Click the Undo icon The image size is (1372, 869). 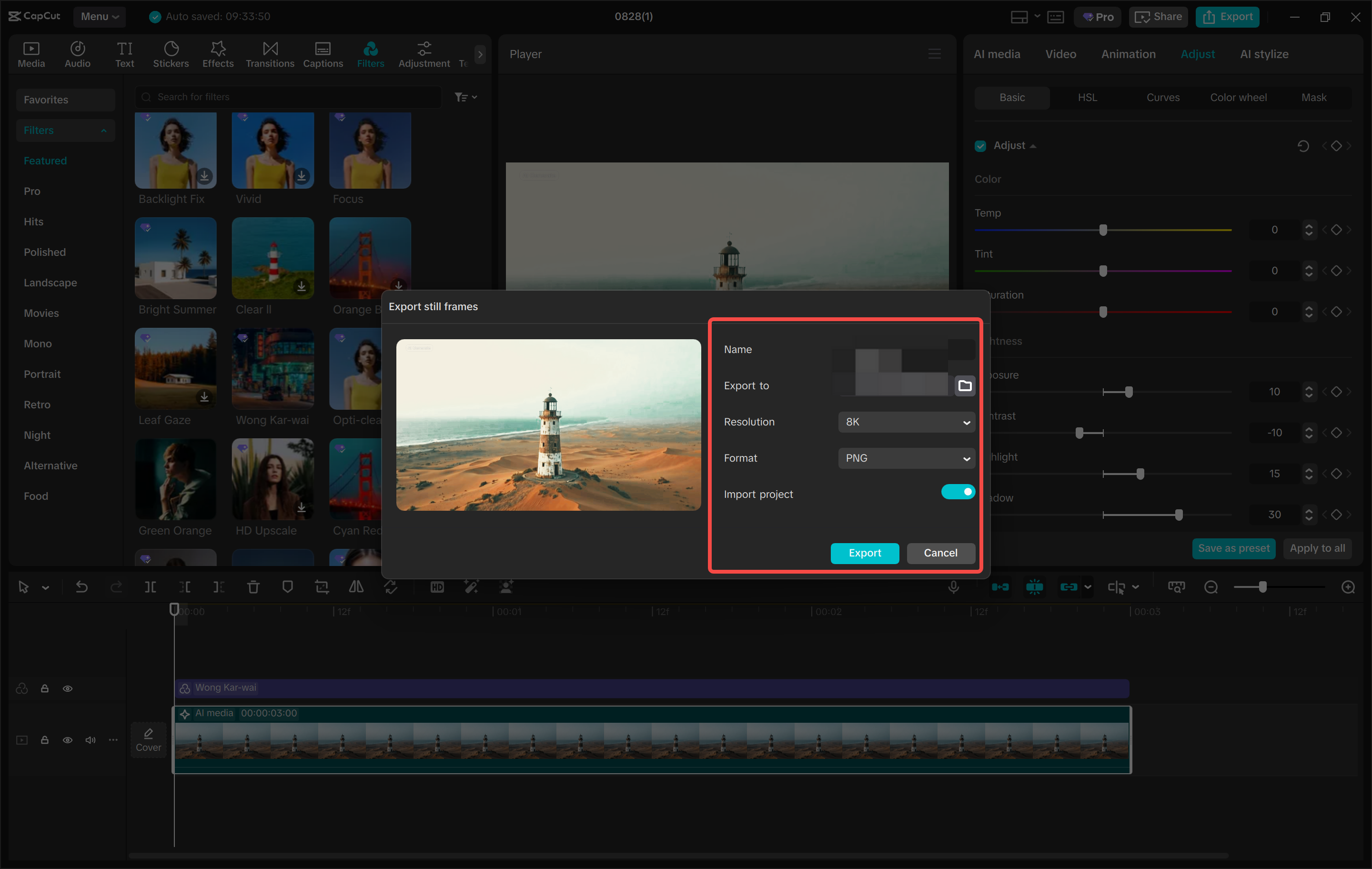pos(81,586)
